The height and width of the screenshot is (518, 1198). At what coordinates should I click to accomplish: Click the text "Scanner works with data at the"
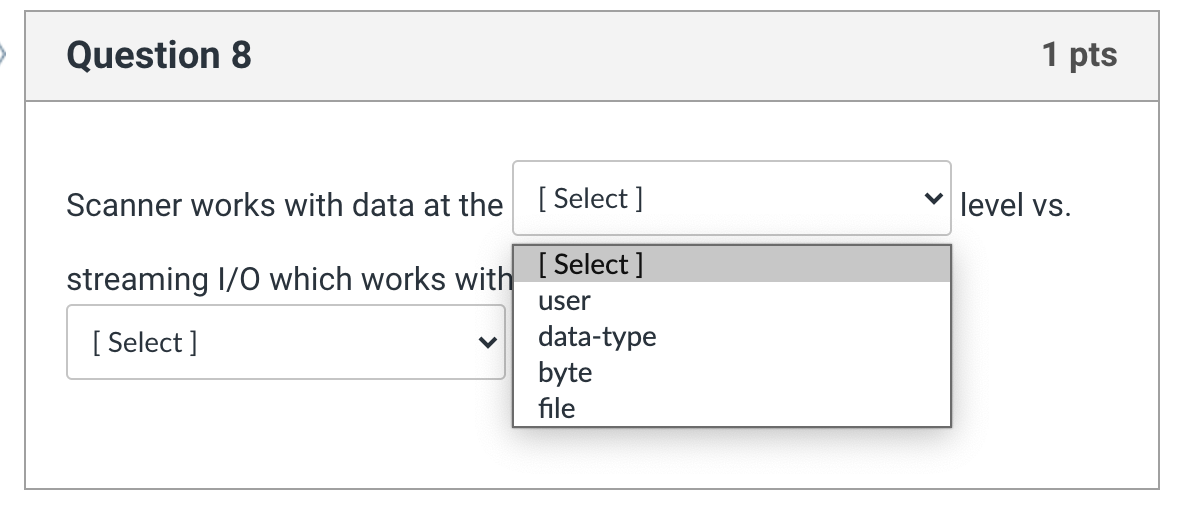tap(284, 206)
